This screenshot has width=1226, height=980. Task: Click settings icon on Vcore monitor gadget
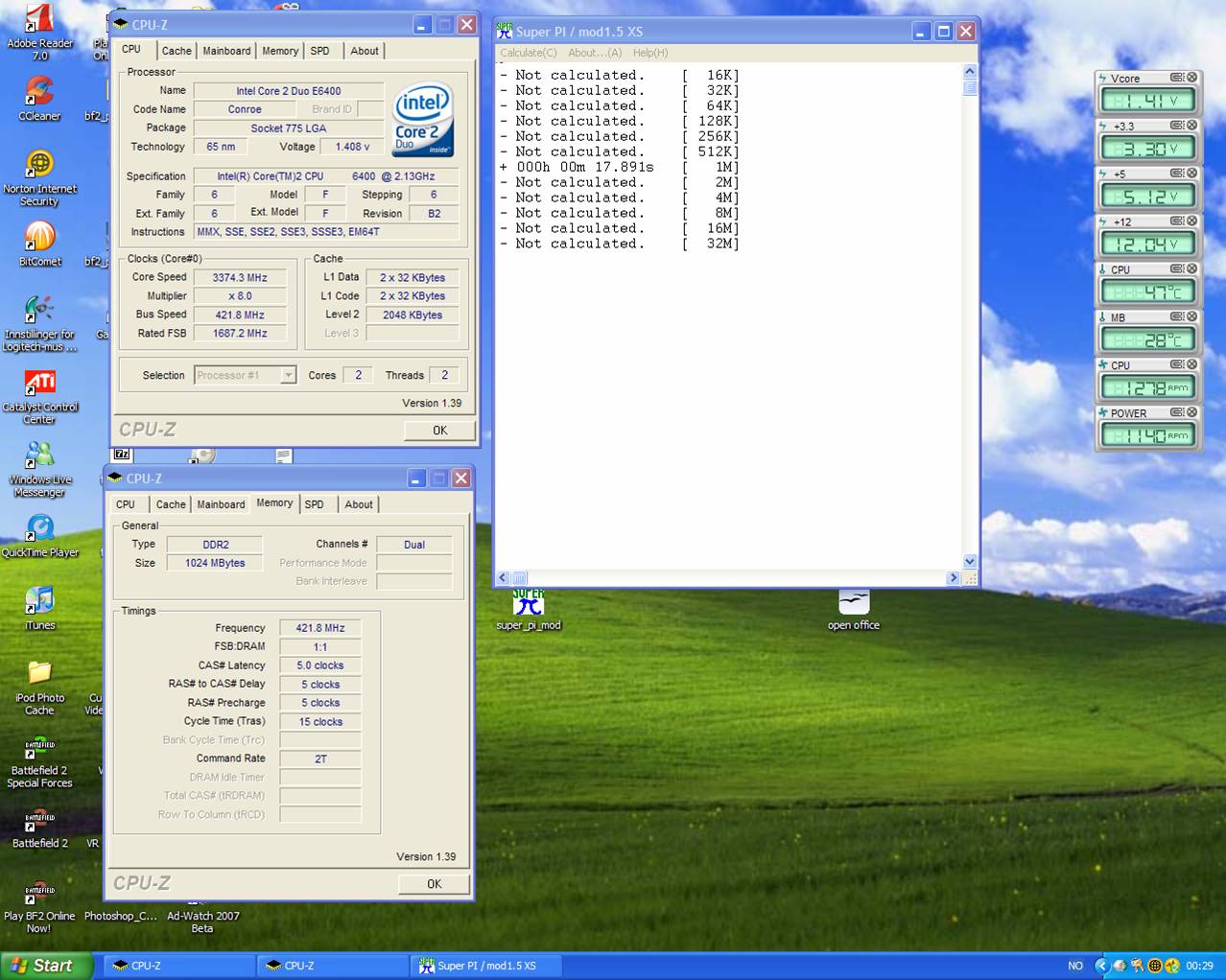[x=1176, y=78]
